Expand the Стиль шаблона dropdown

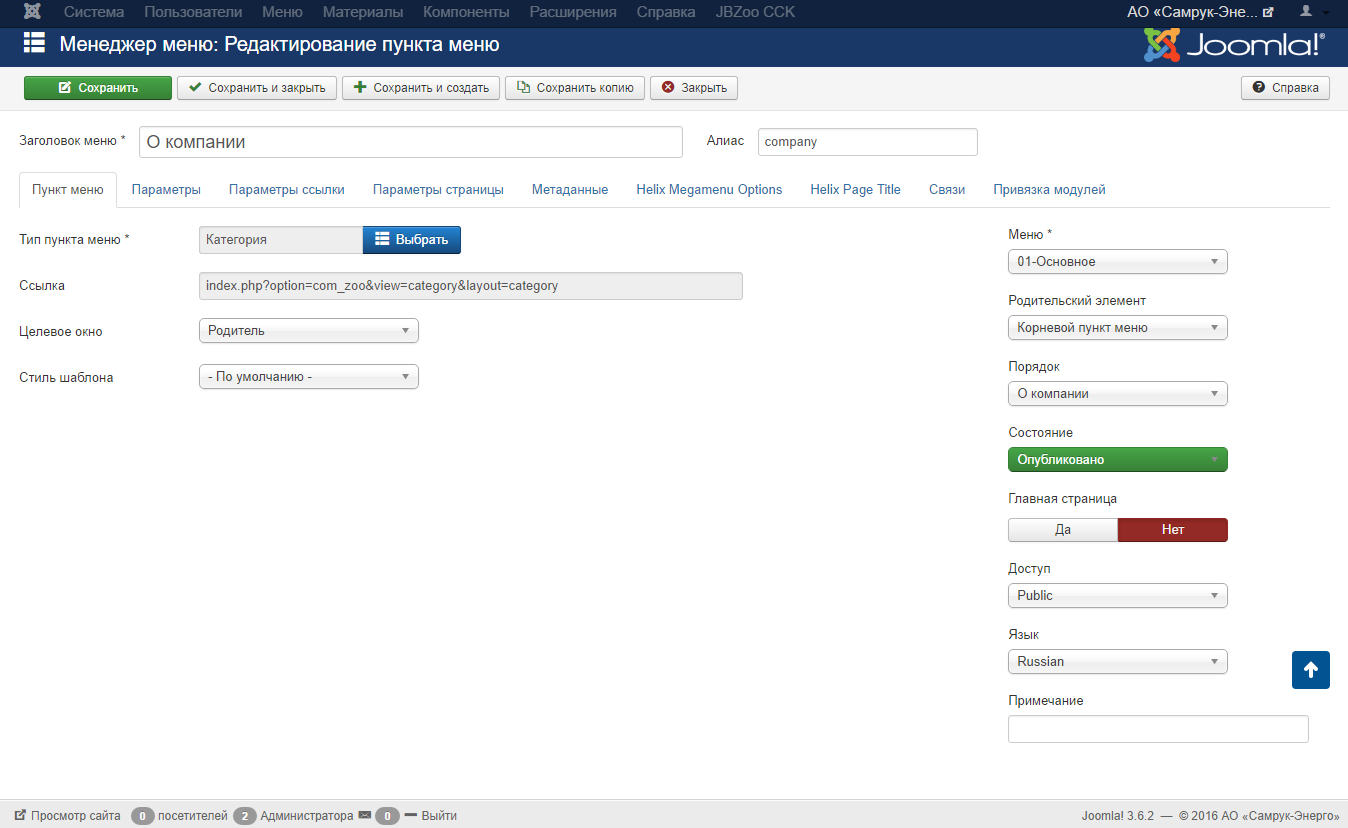309,377
